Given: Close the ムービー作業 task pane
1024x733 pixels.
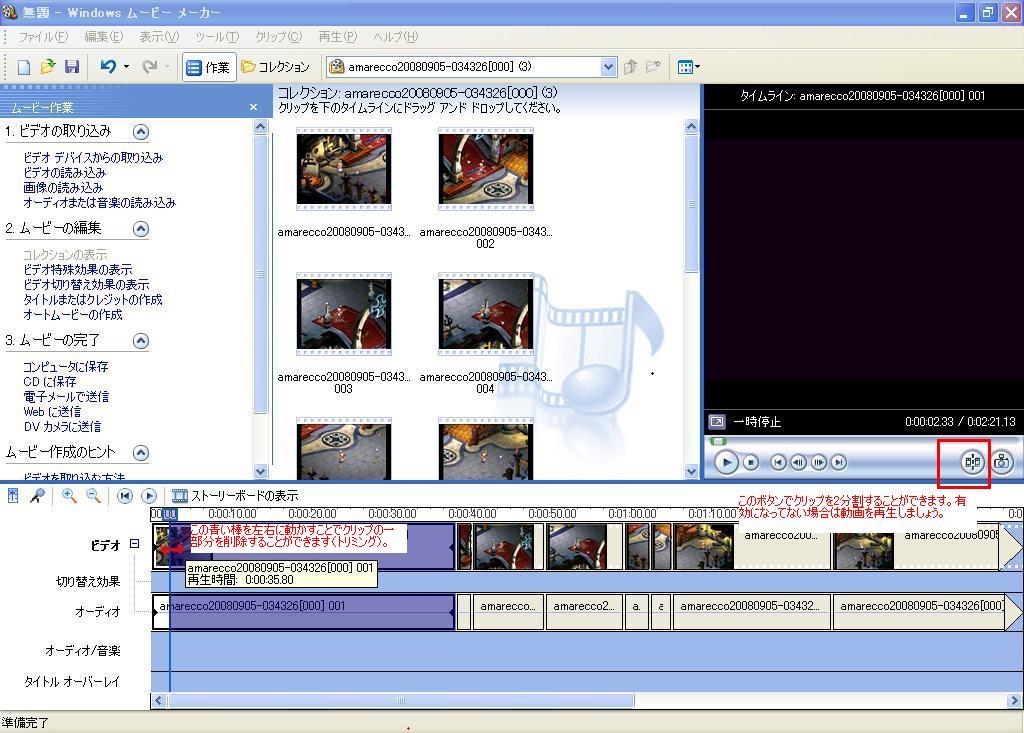Looking at the screenshot, I should point(253,107).
